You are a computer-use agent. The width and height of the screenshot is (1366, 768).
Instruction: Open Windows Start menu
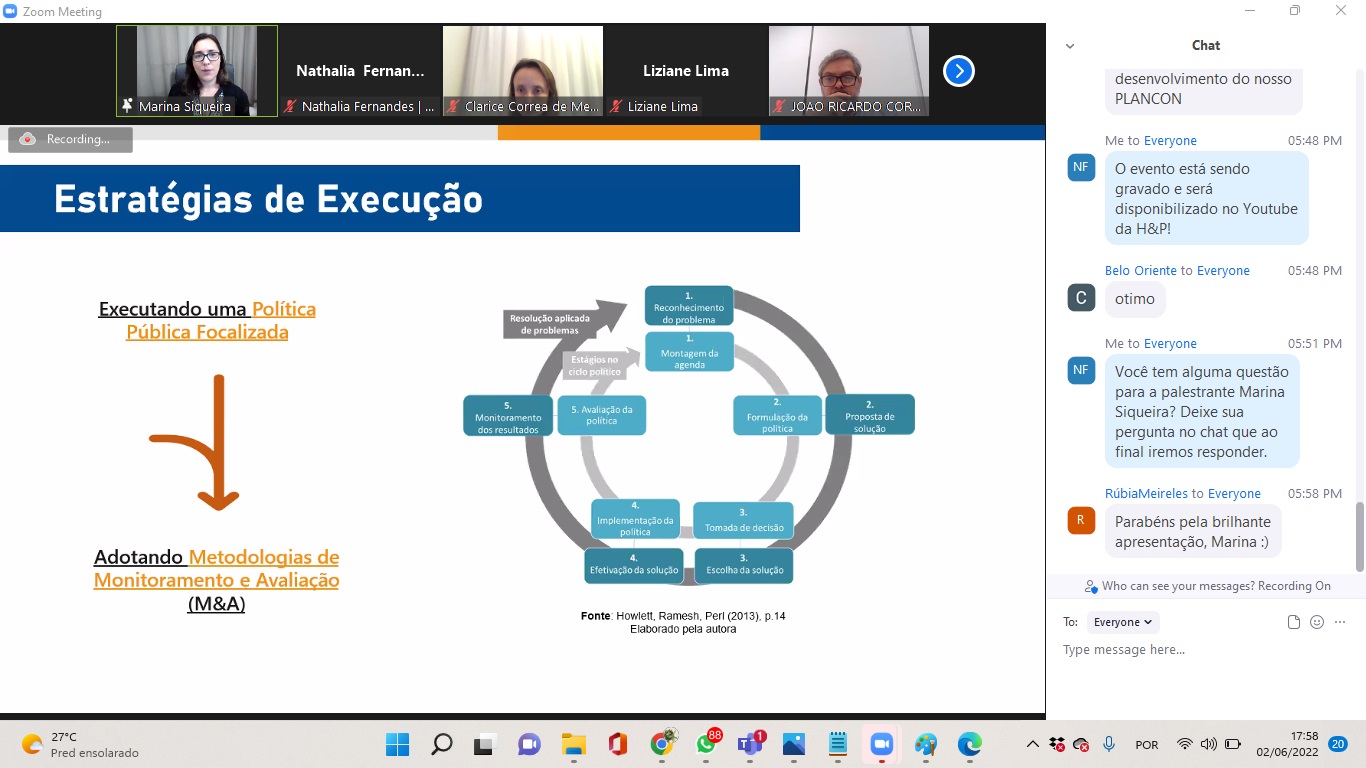click(x=398, y=745)
